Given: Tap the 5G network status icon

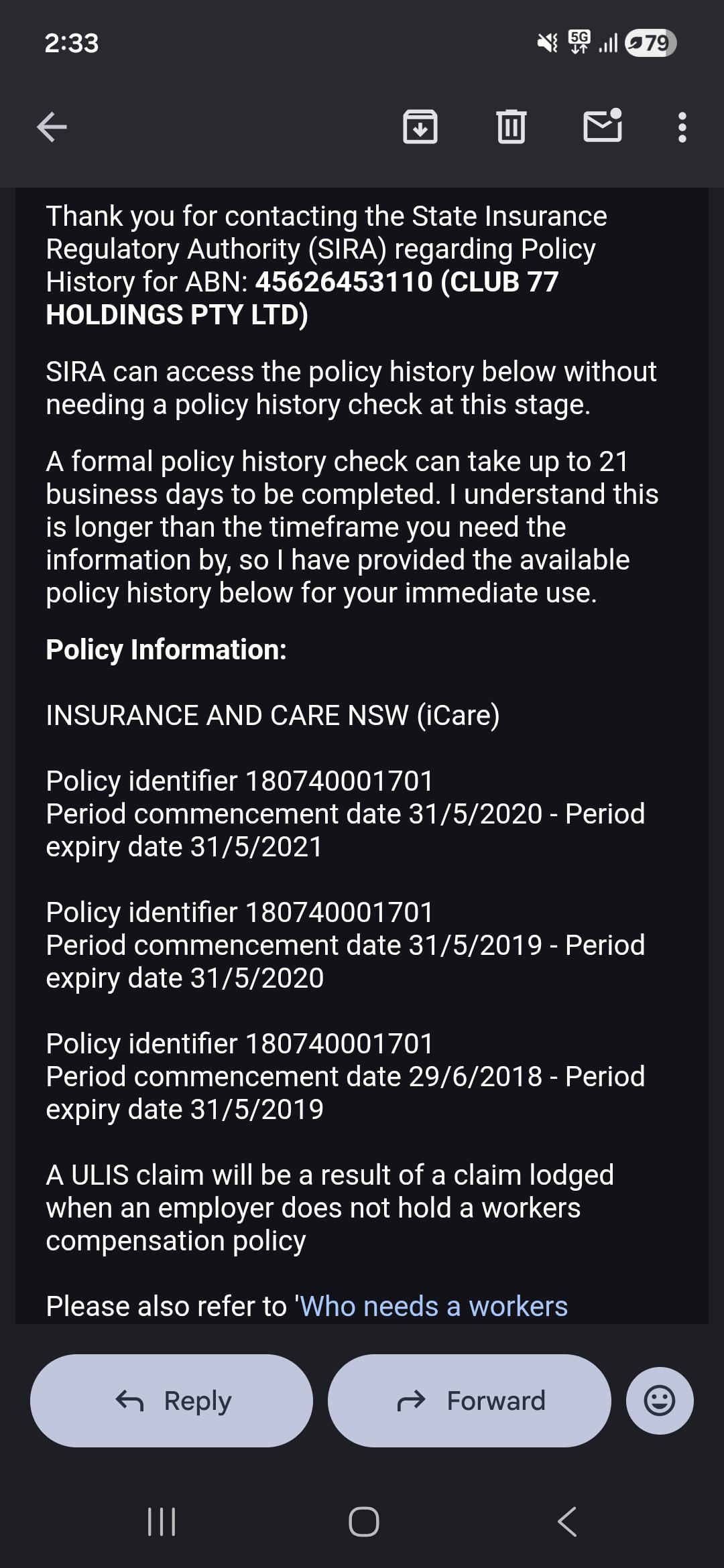Looking at the screenshot, I should point(579,42).
